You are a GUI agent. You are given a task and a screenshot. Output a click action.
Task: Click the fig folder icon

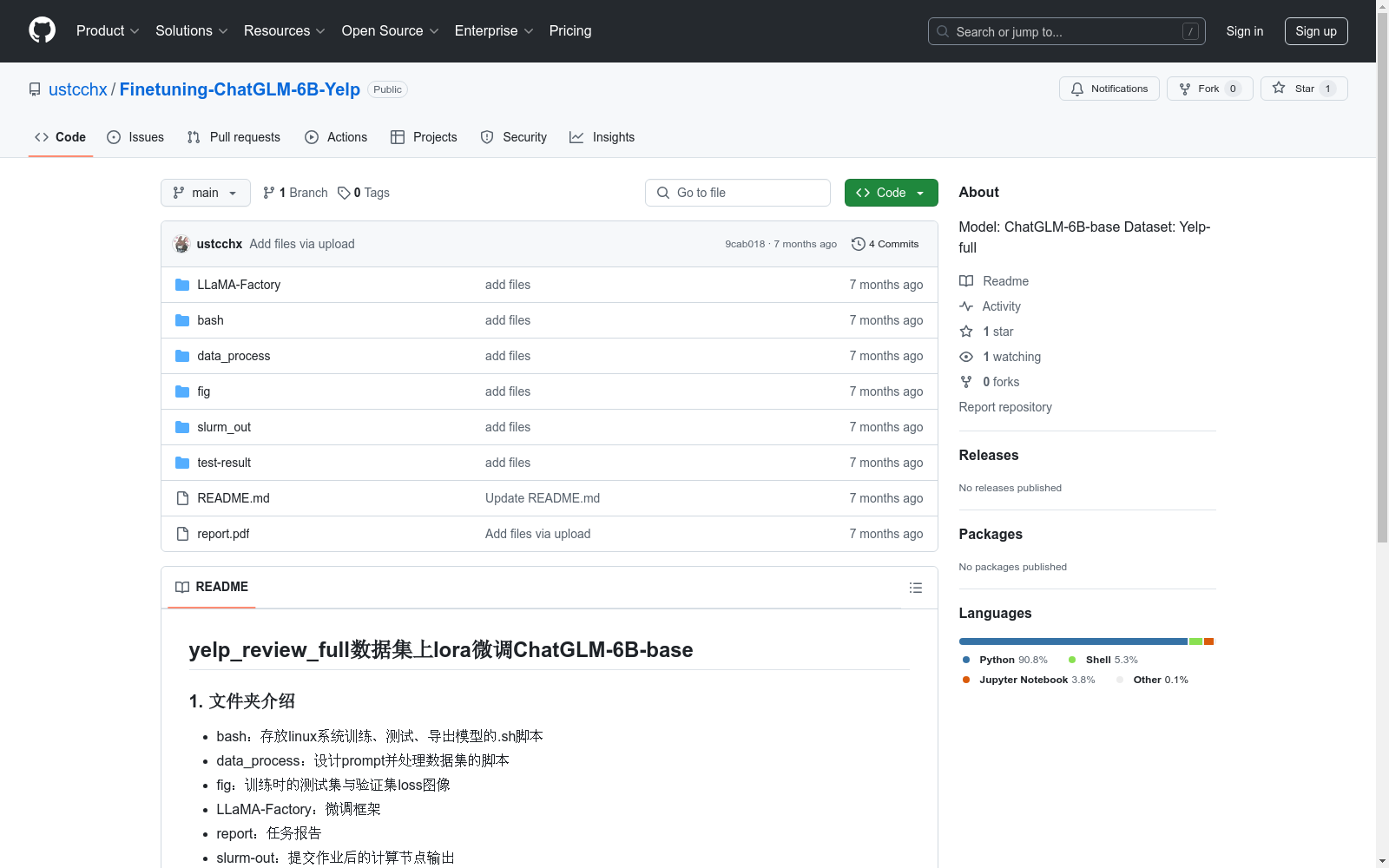182,391
